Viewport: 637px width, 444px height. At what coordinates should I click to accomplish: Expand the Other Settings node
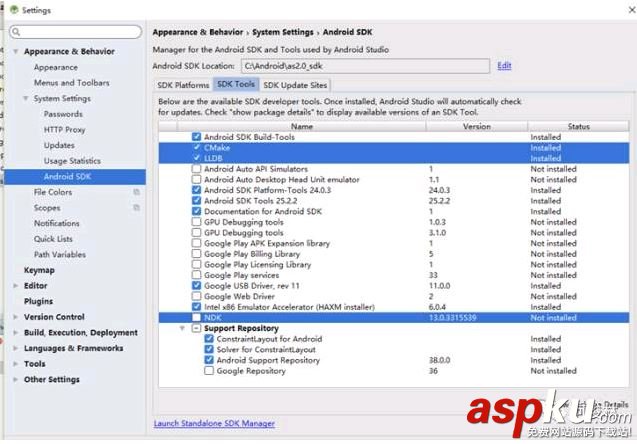16,379
